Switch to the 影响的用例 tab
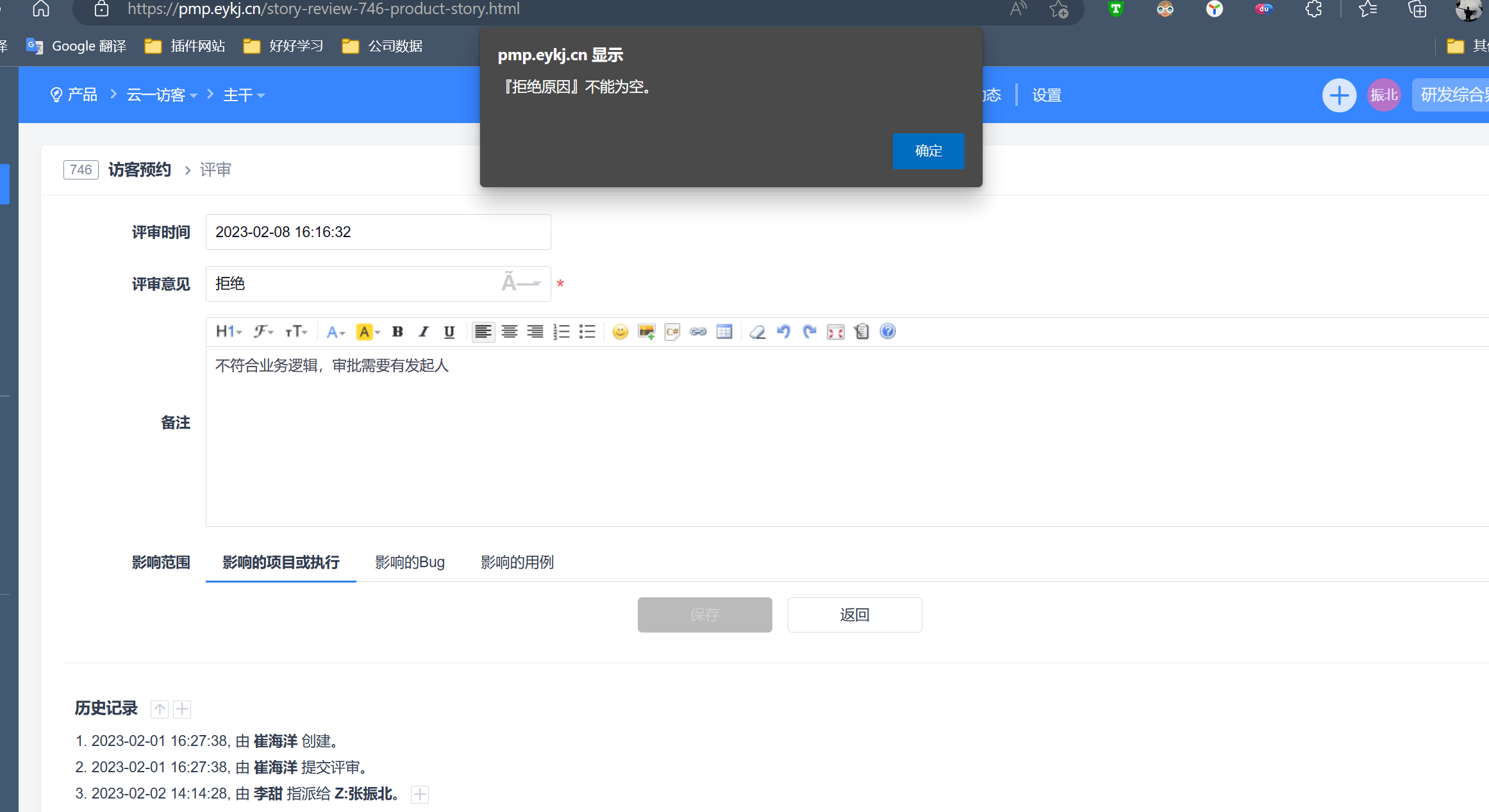 pos(517,562)
